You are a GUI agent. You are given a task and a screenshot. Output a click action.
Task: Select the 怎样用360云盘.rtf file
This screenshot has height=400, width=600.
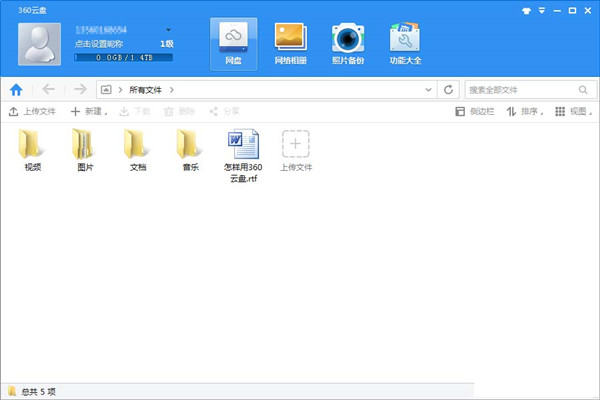point(243,156)
